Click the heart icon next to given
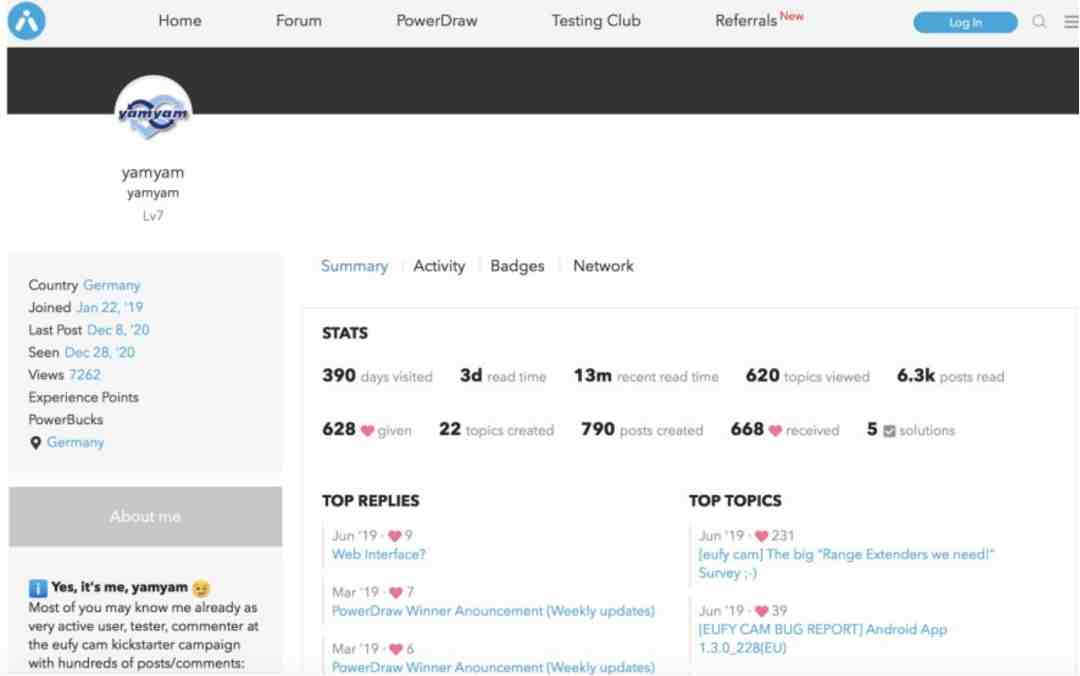Screen dimensions: 1080x676 pos(367,431)
